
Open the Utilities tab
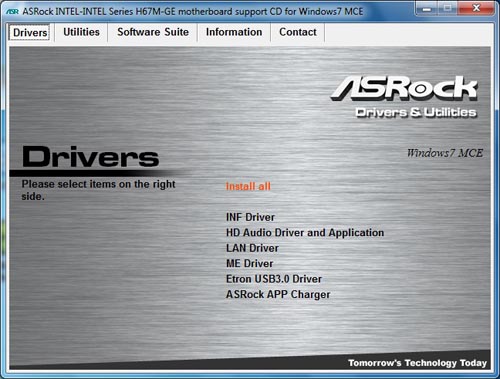pos(81,32)
